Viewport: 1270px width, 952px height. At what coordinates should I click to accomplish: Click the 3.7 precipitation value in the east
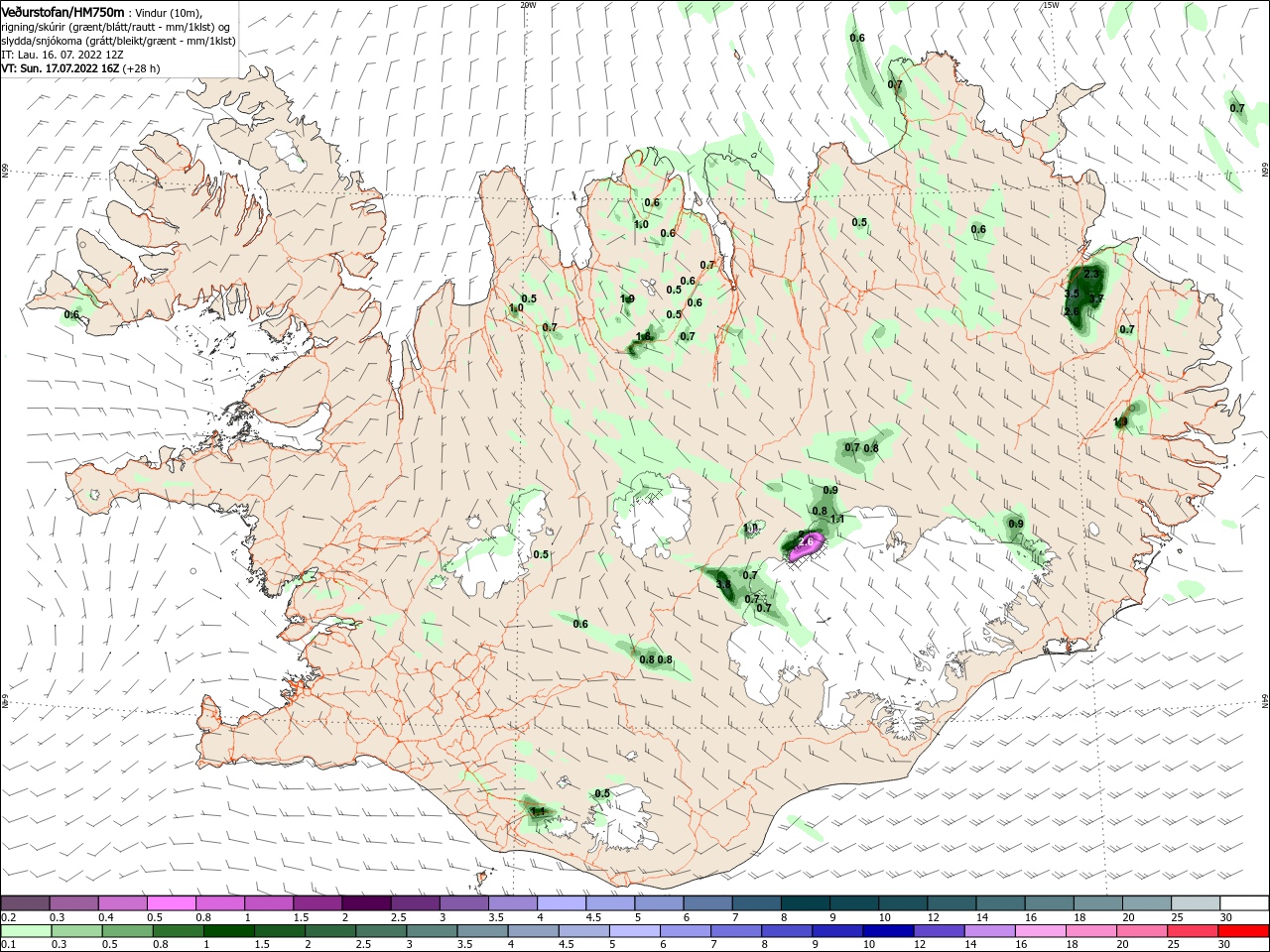pos(1096,298)
